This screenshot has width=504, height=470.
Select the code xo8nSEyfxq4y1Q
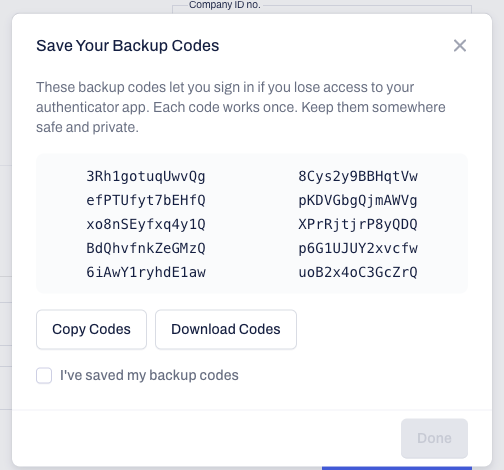(146, 225)
